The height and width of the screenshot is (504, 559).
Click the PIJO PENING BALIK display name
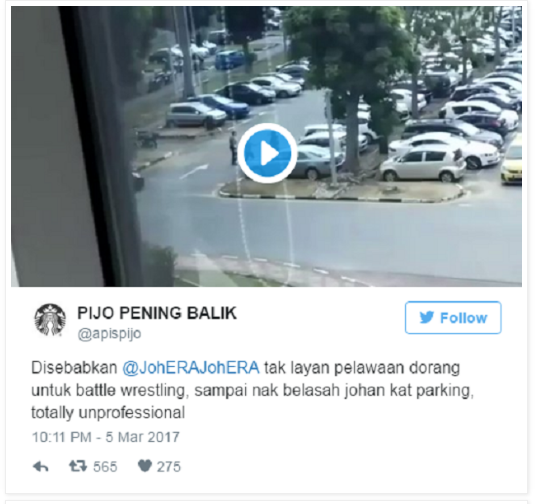pos(157,313)
